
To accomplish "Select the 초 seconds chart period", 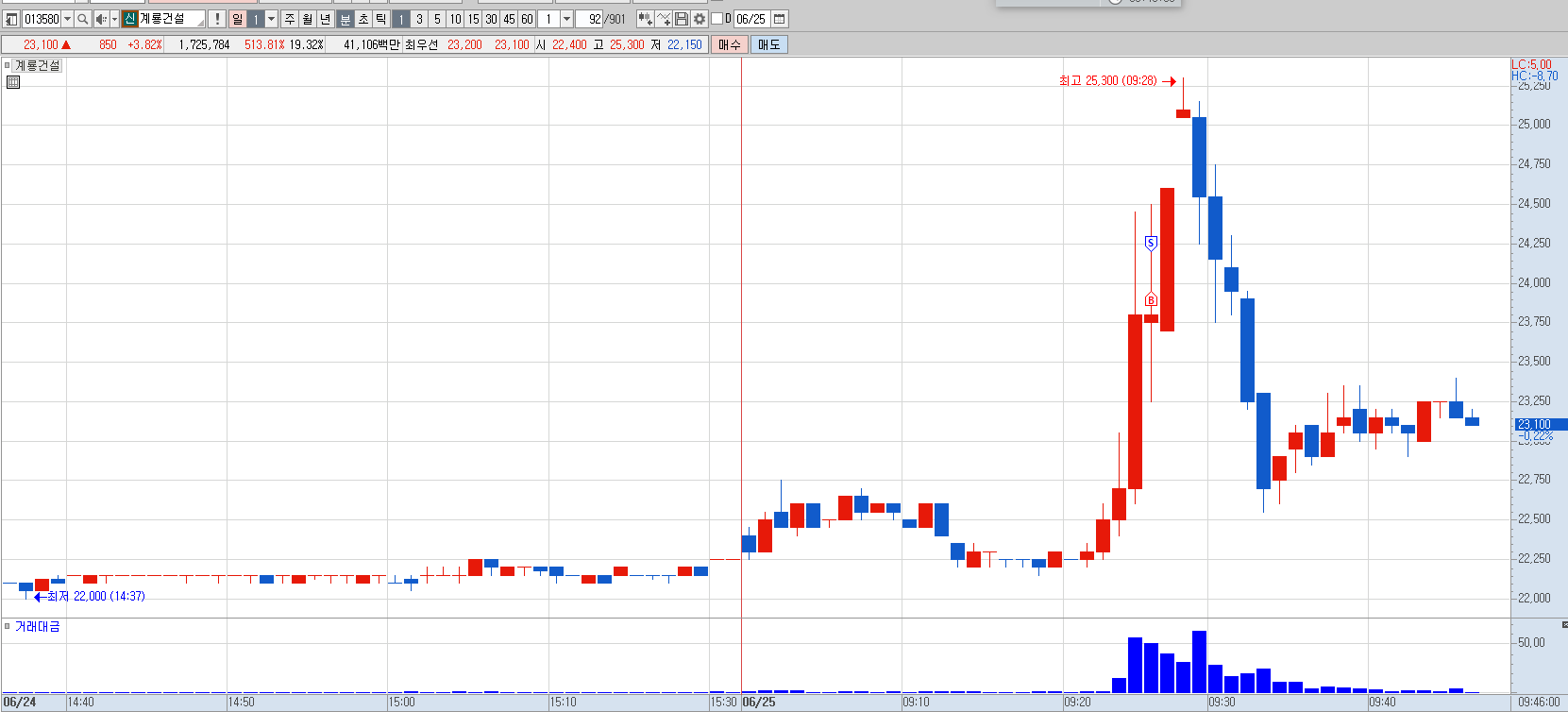I will coord(363,19).
